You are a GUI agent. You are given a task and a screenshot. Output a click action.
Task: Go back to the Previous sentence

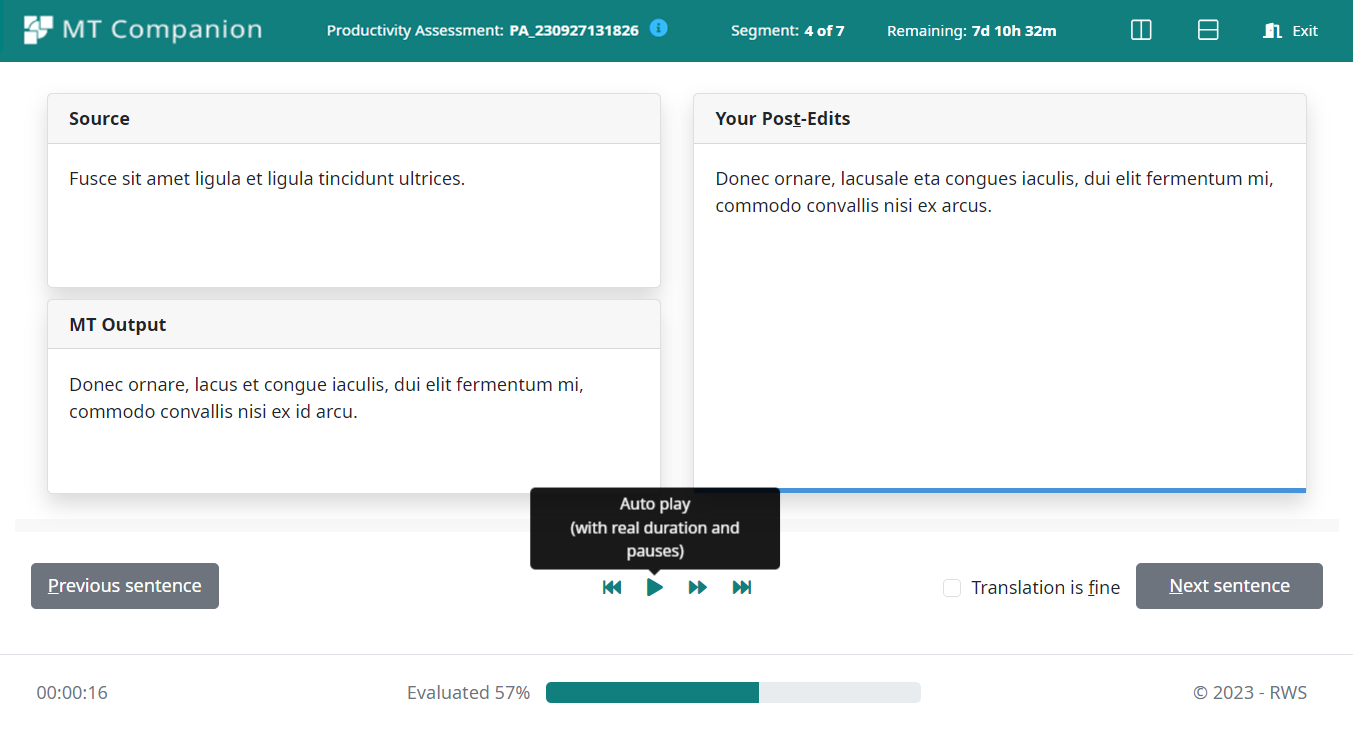[x=125, y=586]
